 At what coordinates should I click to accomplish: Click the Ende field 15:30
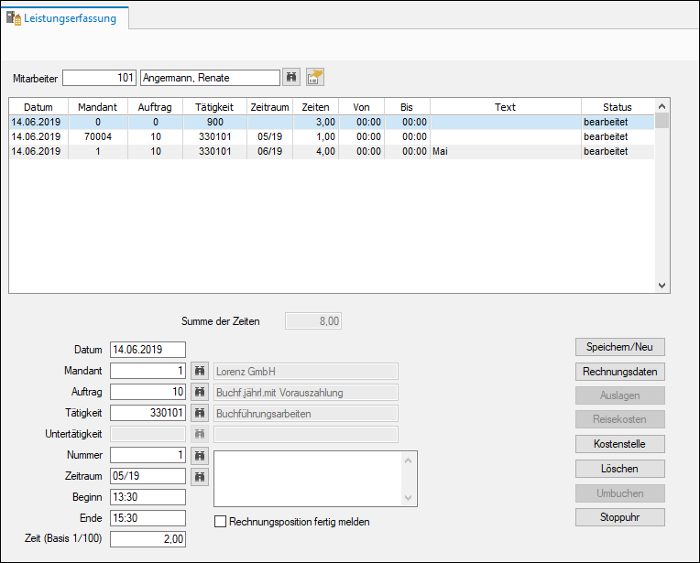(148, 518)
